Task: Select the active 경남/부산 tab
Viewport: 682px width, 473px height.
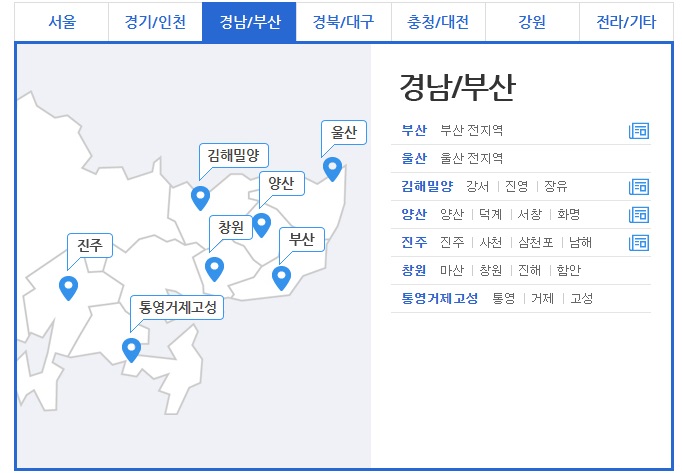Action: coord(249,22)
